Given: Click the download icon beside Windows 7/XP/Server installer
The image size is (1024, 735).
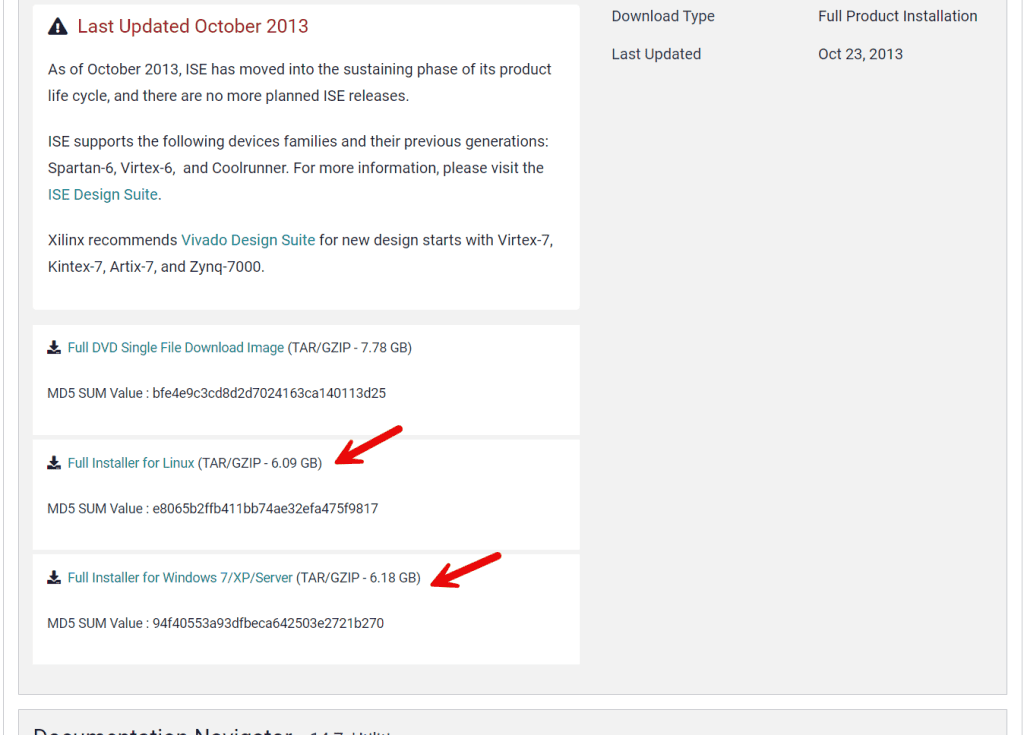Looking at the screenshot, I should tap(52, 577).
